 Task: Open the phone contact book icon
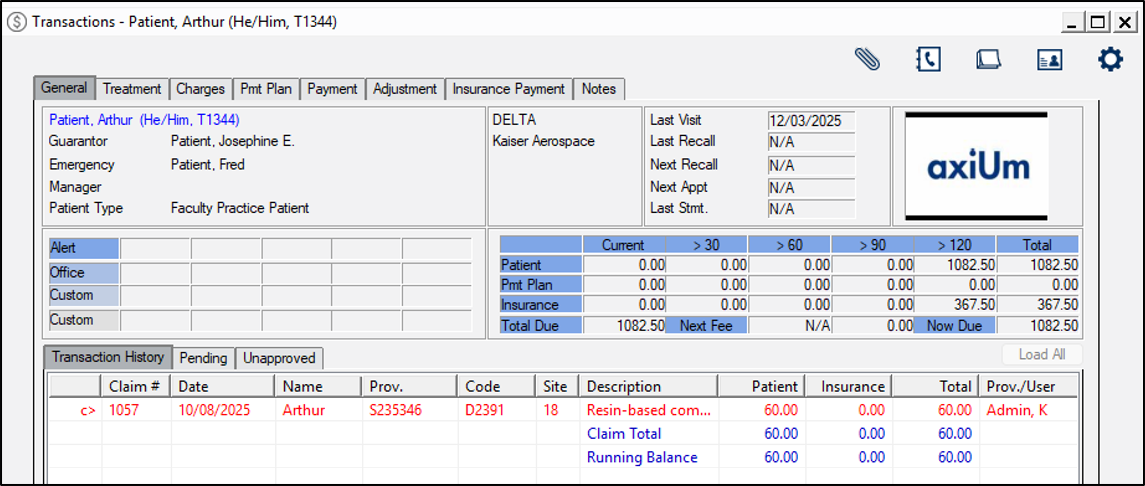[x=927, y=59]
